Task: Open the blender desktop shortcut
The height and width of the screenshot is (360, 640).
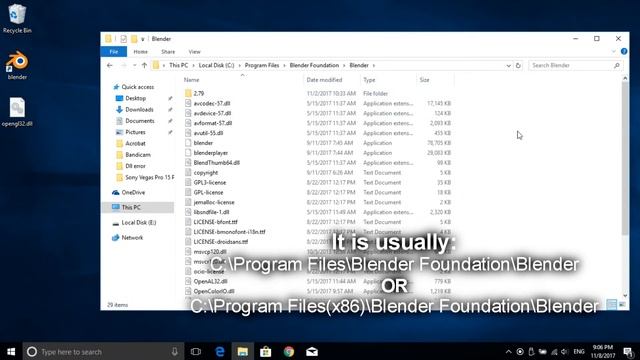Action: coord(17,65)
